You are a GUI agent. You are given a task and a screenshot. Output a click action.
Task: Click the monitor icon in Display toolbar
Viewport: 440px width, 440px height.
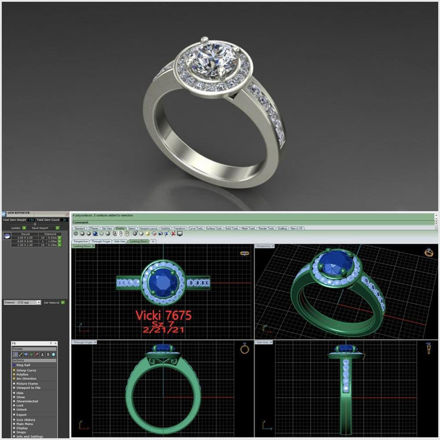(180, 234)
